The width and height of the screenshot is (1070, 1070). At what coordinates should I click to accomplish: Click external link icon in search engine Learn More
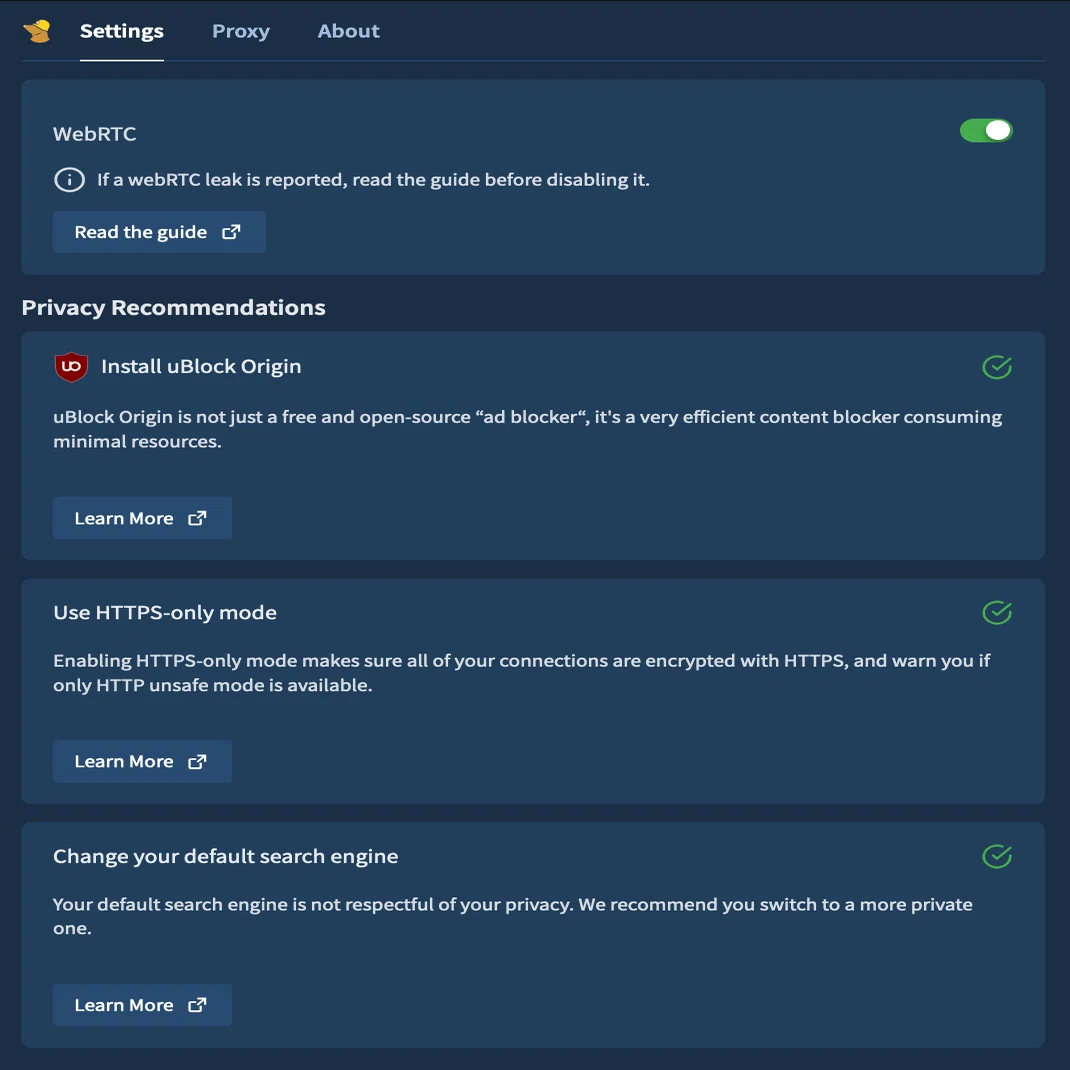[x=197, y=1005]
